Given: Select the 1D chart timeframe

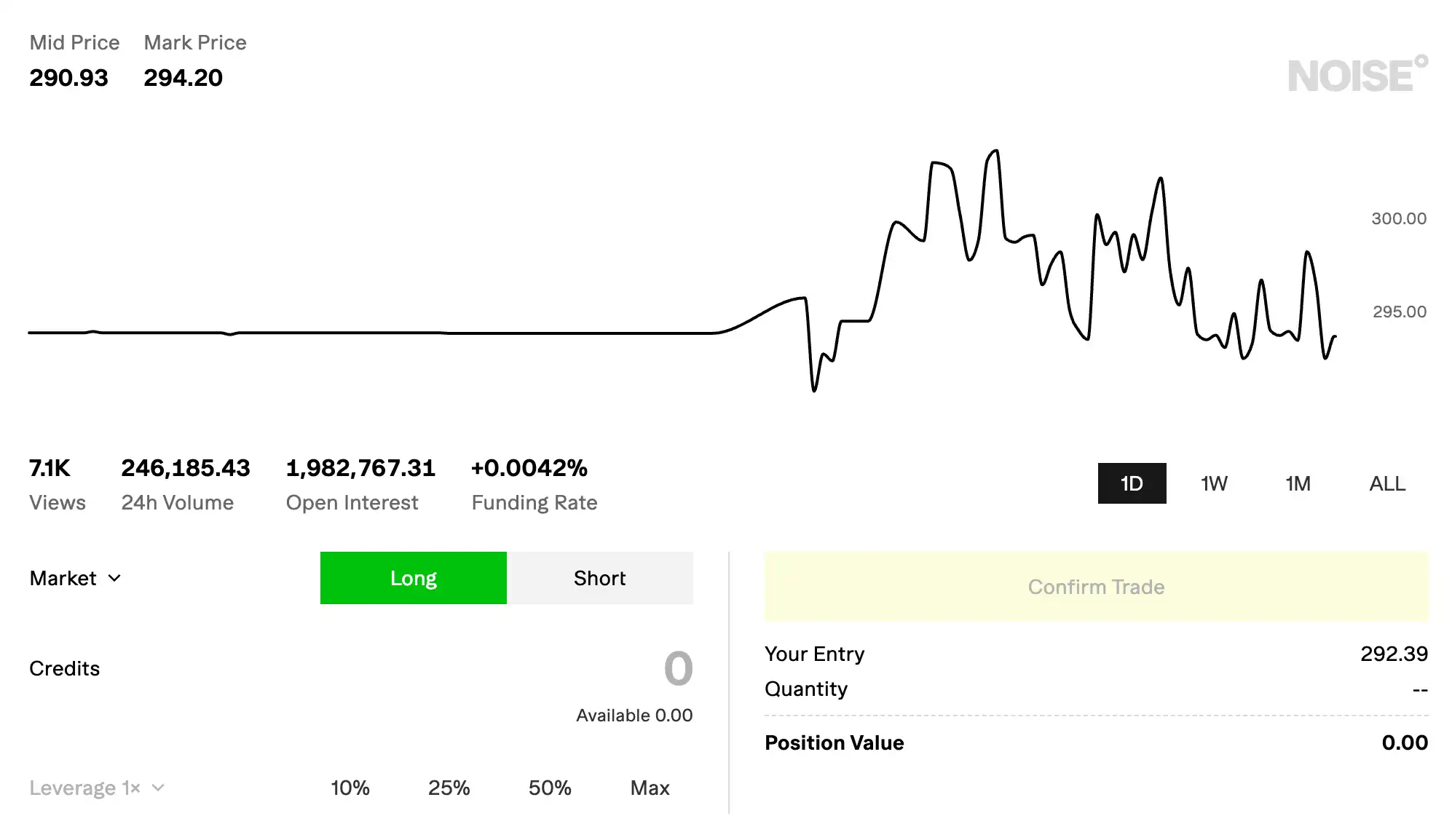Looking at the screenshot, I should [x=1132, y=483].
